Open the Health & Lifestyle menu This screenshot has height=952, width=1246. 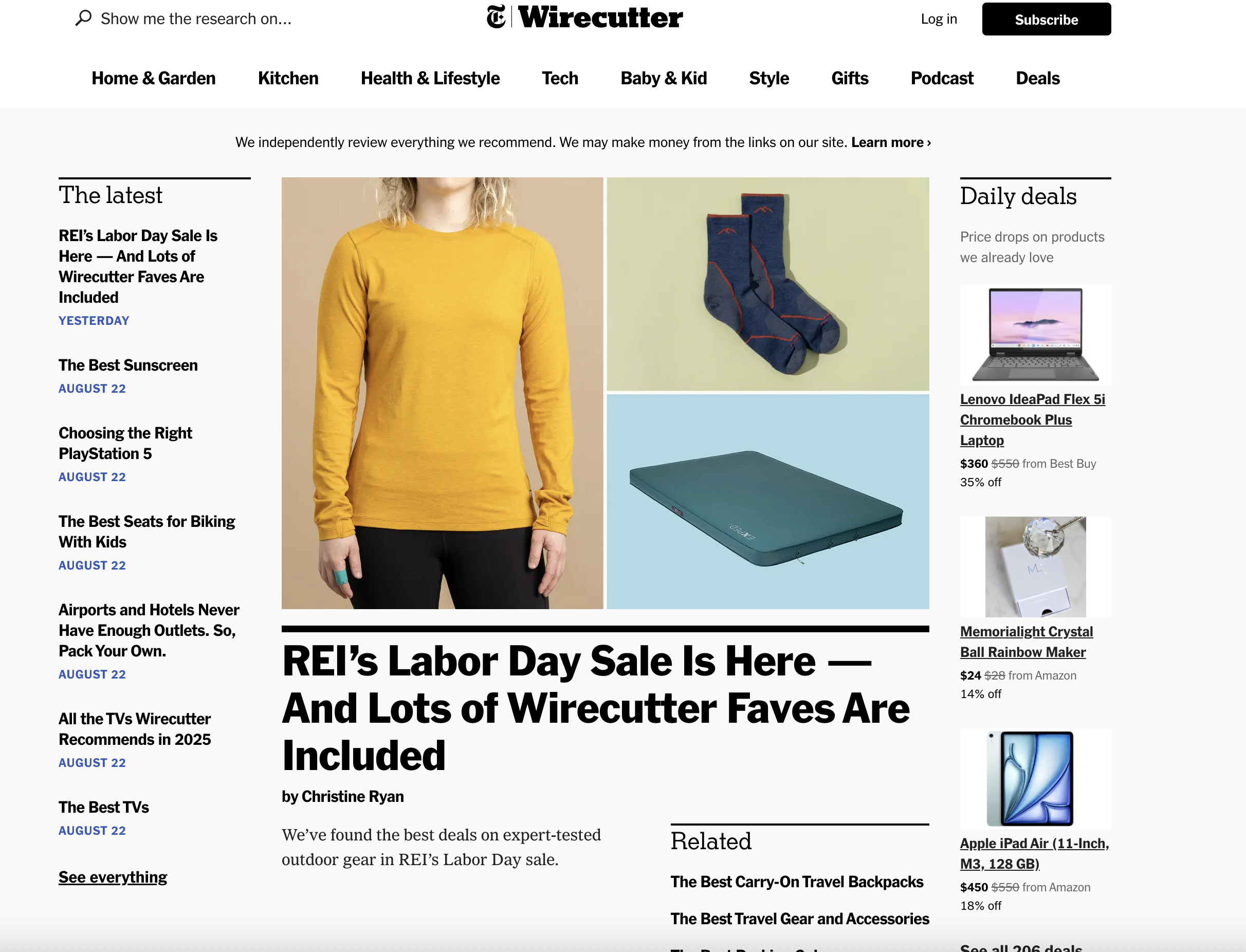[430, 78]
